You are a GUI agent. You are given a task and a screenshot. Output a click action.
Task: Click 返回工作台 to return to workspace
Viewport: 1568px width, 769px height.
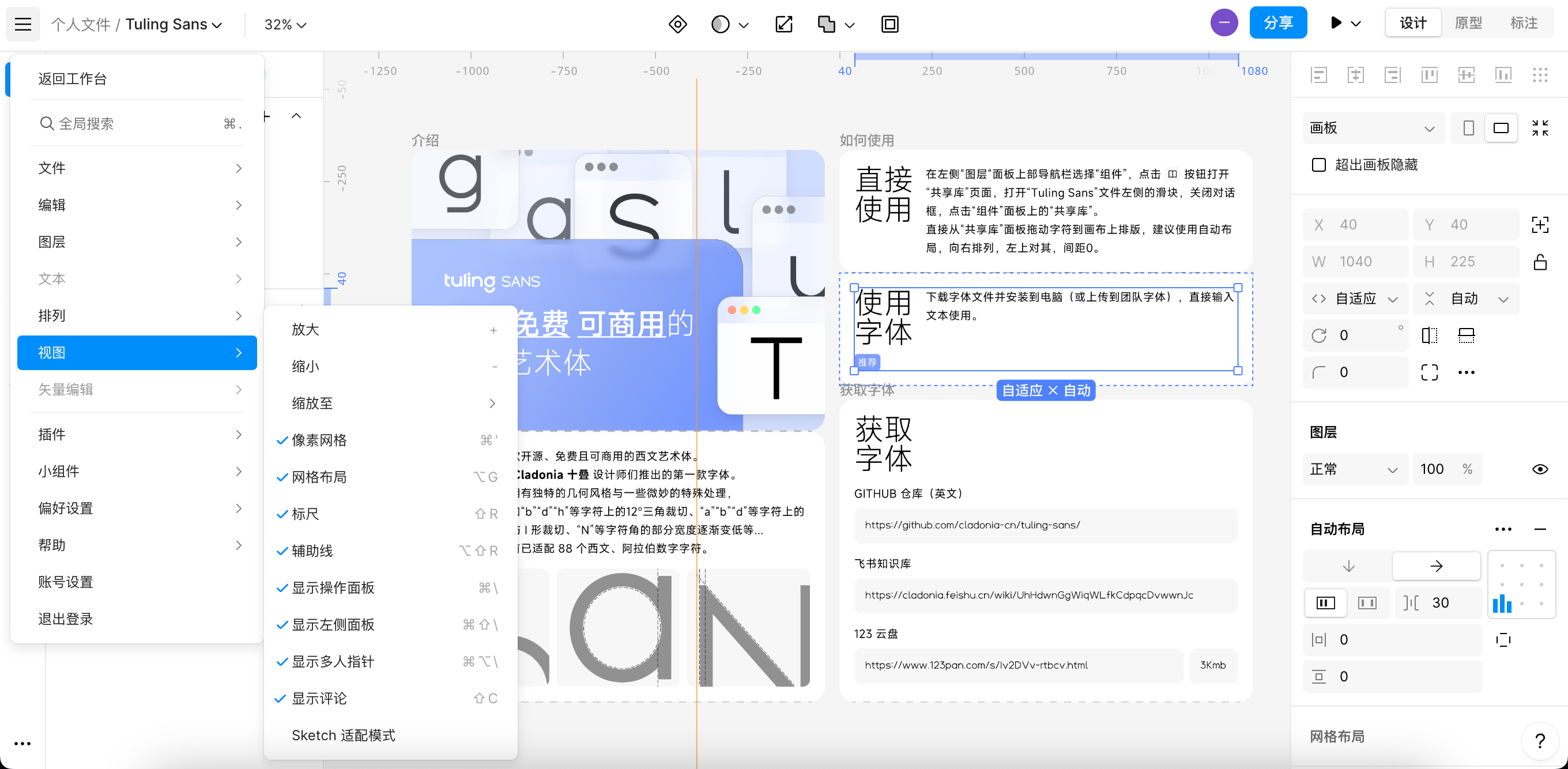coord(137,79)
